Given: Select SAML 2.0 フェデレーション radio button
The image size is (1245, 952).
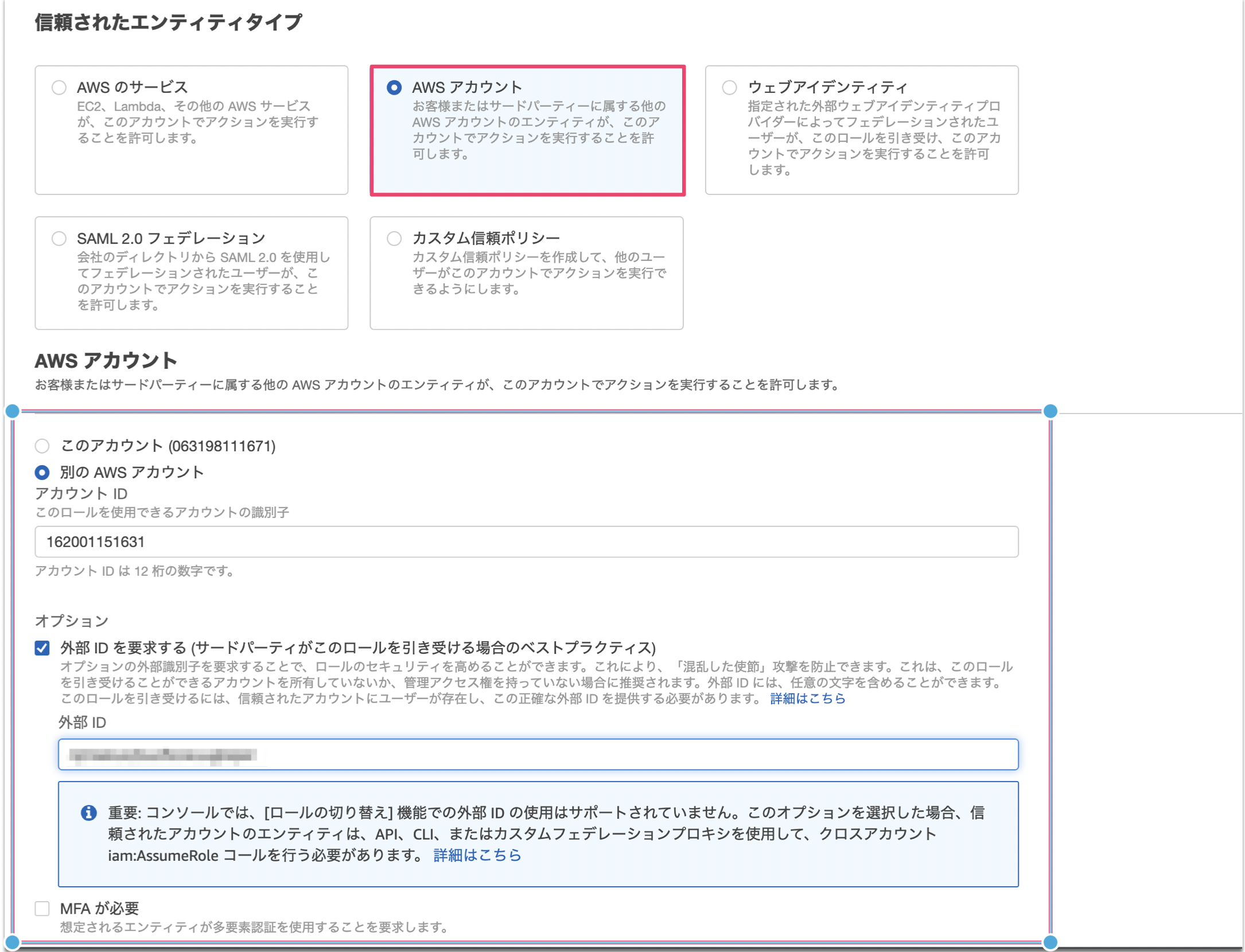Looking at the screenshot, I should point(59,238).
